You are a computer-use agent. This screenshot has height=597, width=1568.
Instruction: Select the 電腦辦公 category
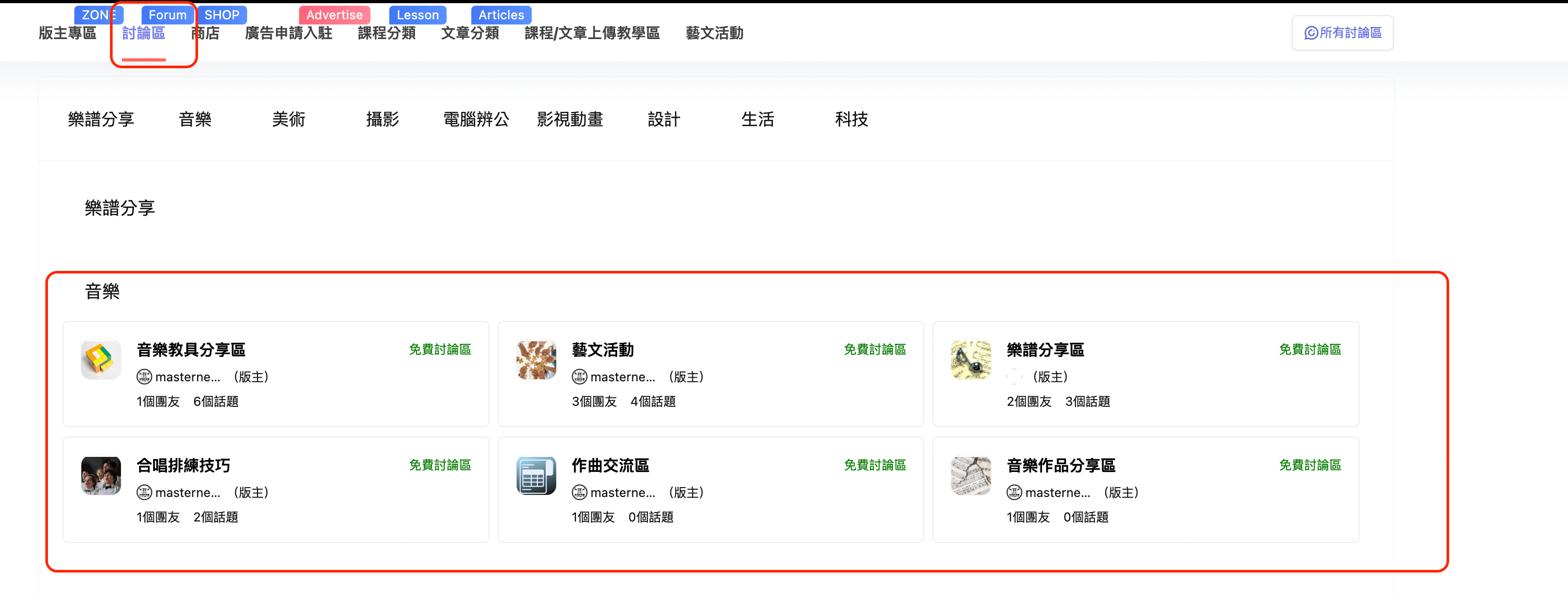[476, 119]
